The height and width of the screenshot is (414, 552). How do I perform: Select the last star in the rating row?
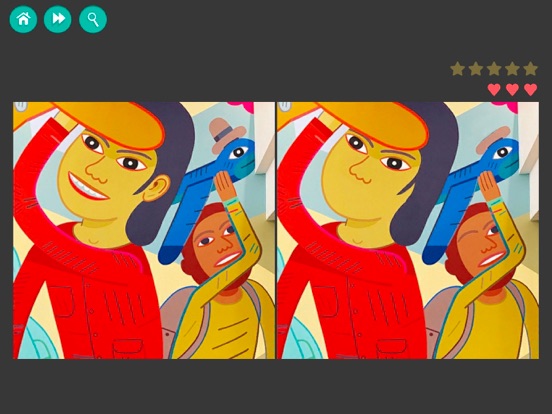click(x=531, y=69)
